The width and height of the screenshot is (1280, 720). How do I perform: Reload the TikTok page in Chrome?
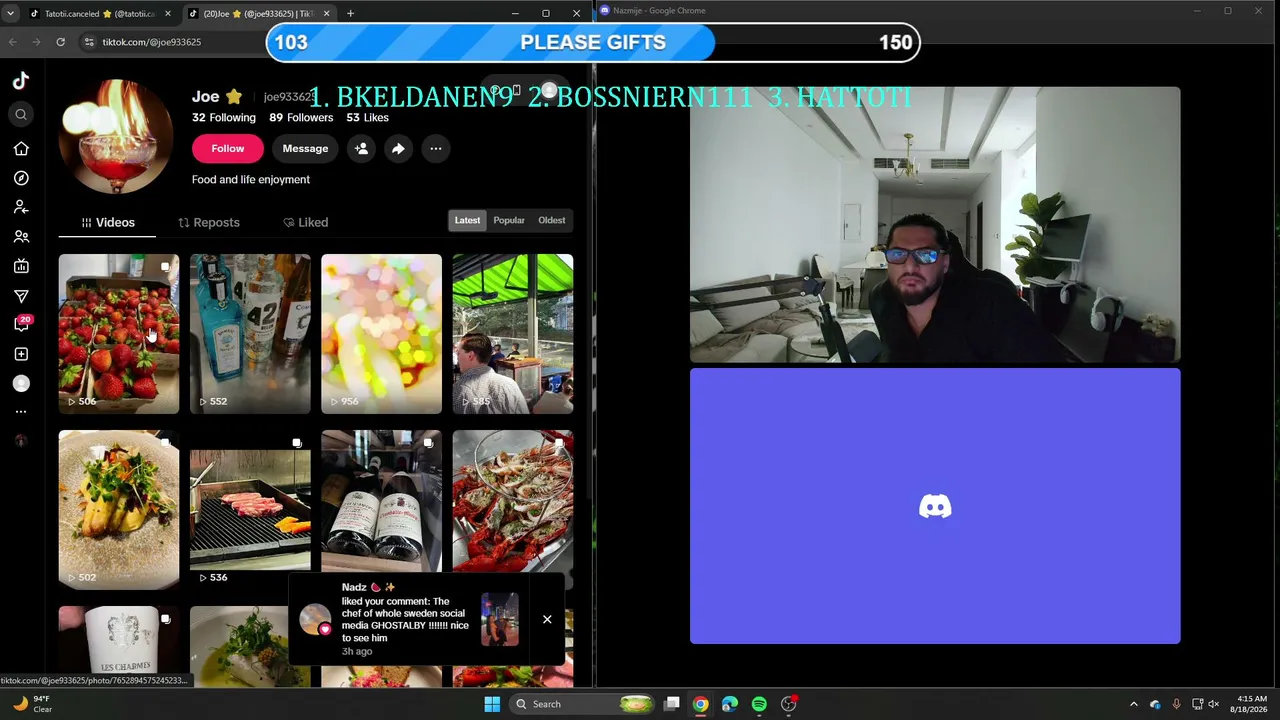point(60,42)
